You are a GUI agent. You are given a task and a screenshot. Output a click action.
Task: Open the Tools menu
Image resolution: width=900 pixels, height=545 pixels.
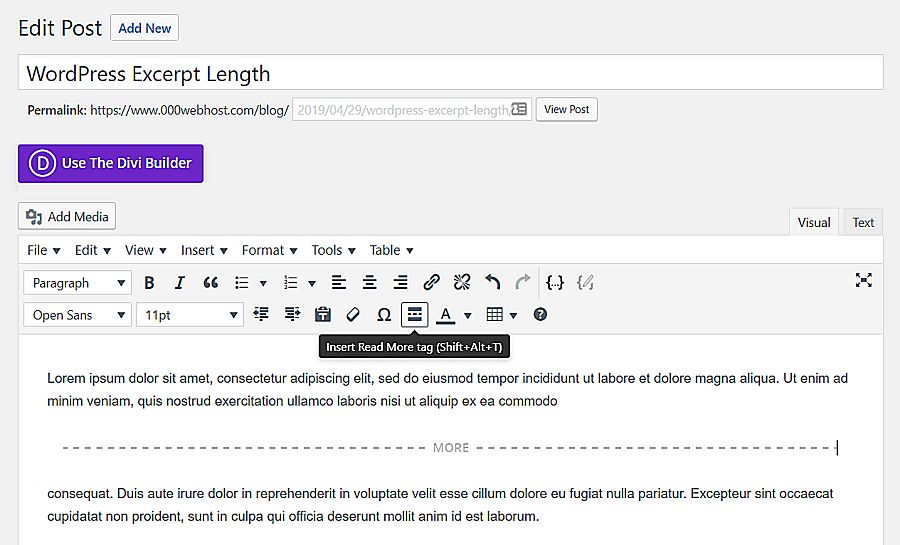tap(333, 250)
